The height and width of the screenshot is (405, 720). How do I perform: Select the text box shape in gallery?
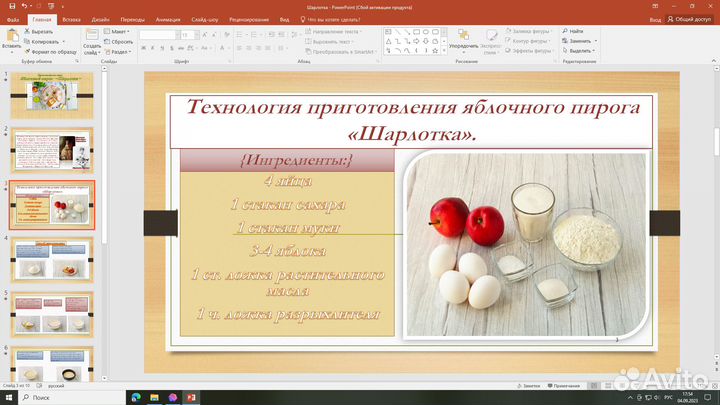point(388,32)
